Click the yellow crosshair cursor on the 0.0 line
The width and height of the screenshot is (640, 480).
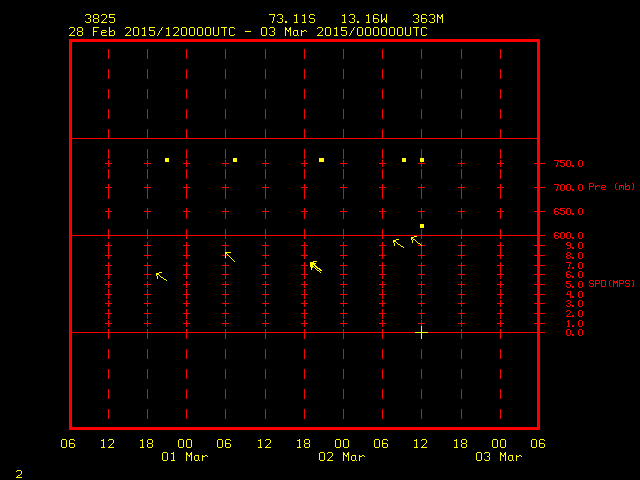coord(422,333)
